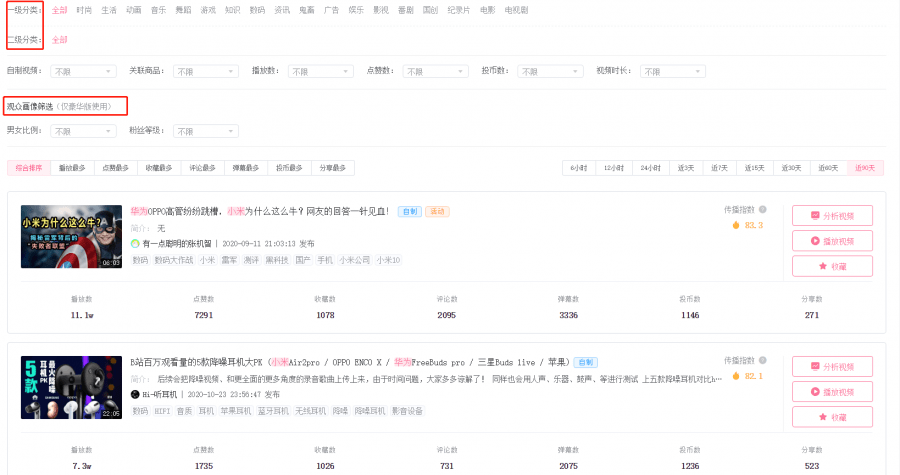Set time range to 12小时
Viewport: 900px width, 475px height.
click(614, 168)
